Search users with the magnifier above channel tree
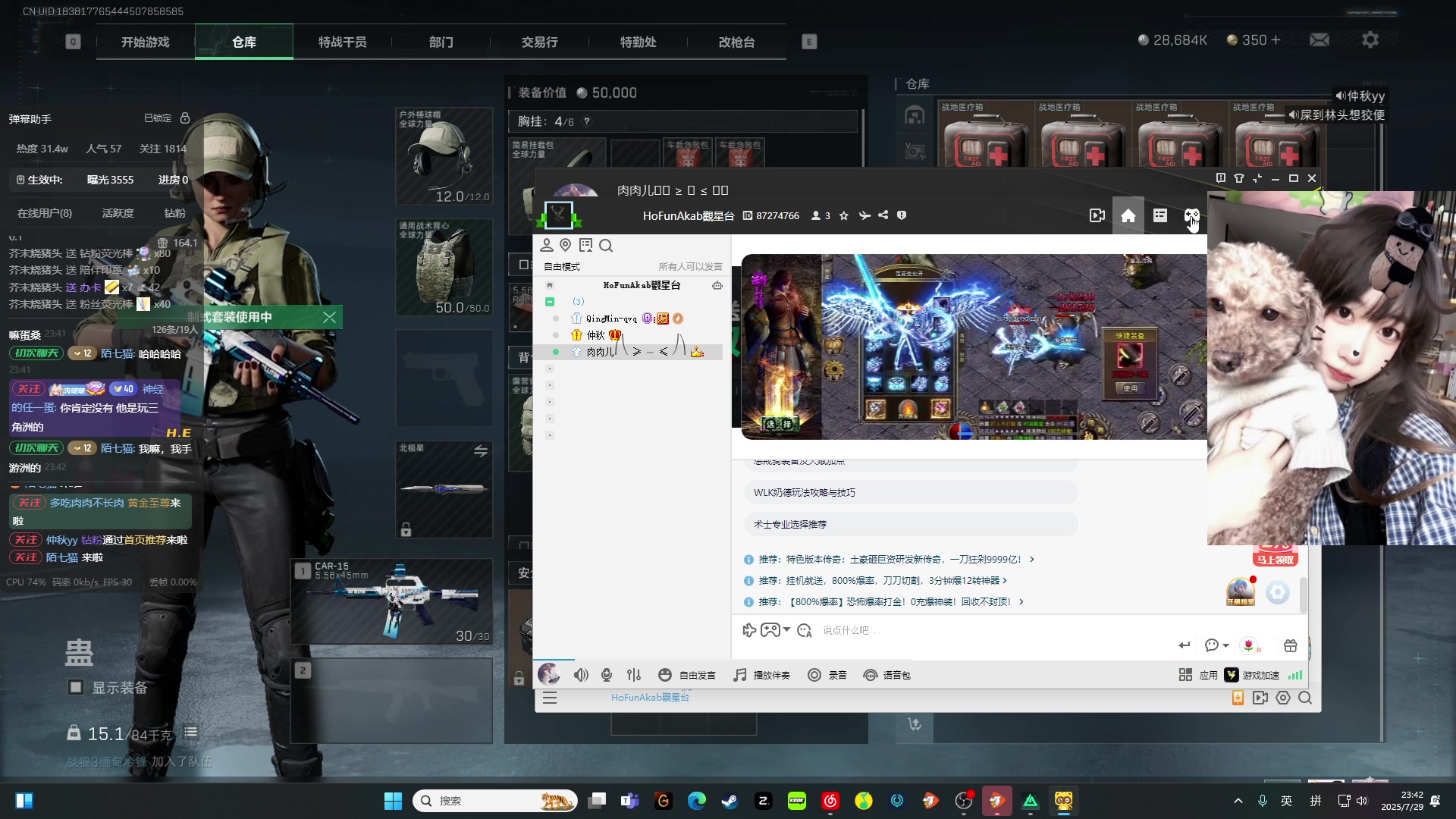 click(x=606, y=245)
